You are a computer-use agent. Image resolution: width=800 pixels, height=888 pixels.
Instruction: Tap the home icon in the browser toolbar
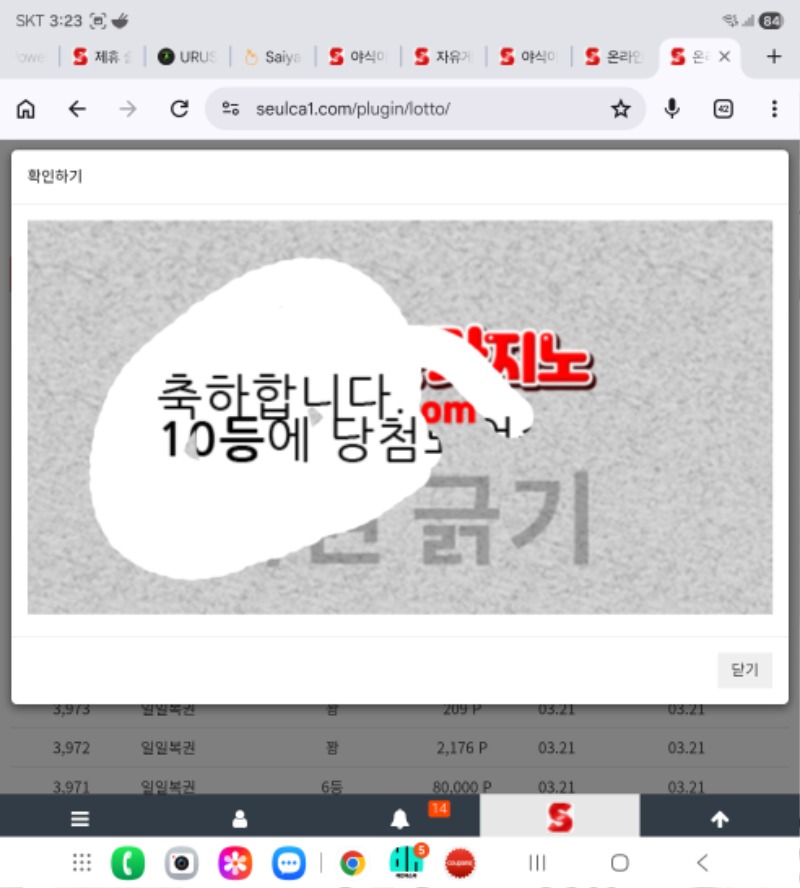(x=25, y=110)
